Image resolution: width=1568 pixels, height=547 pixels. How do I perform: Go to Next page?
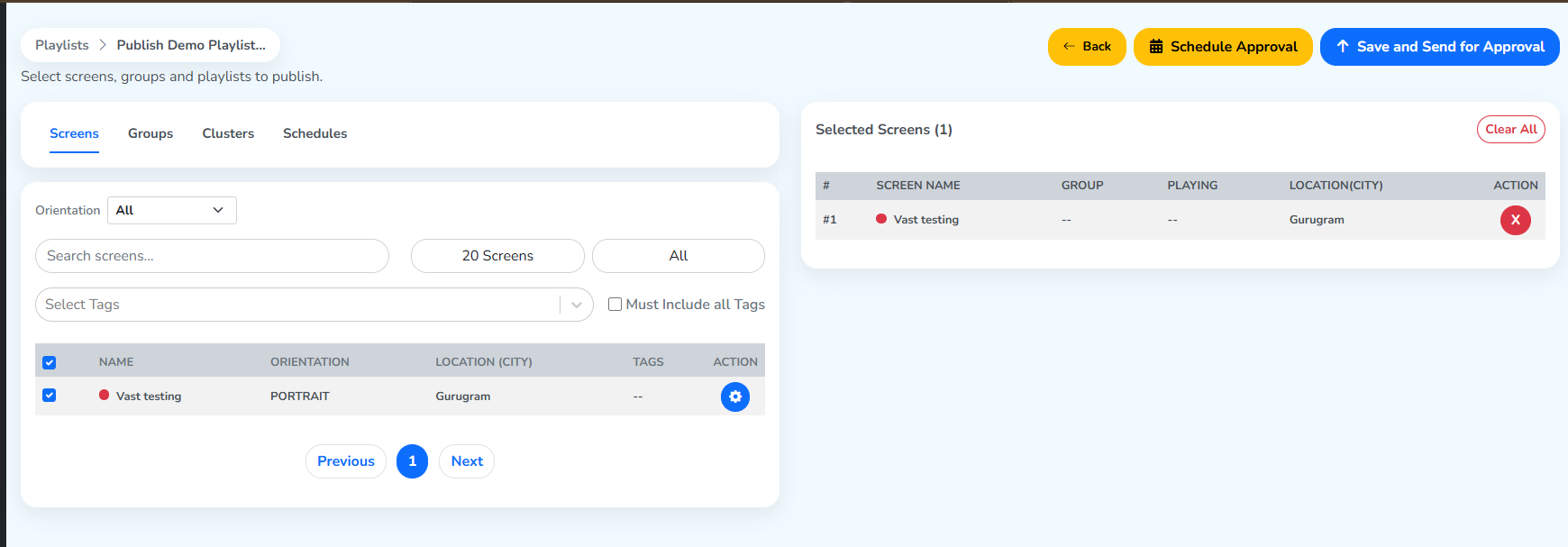coord(467,461)
